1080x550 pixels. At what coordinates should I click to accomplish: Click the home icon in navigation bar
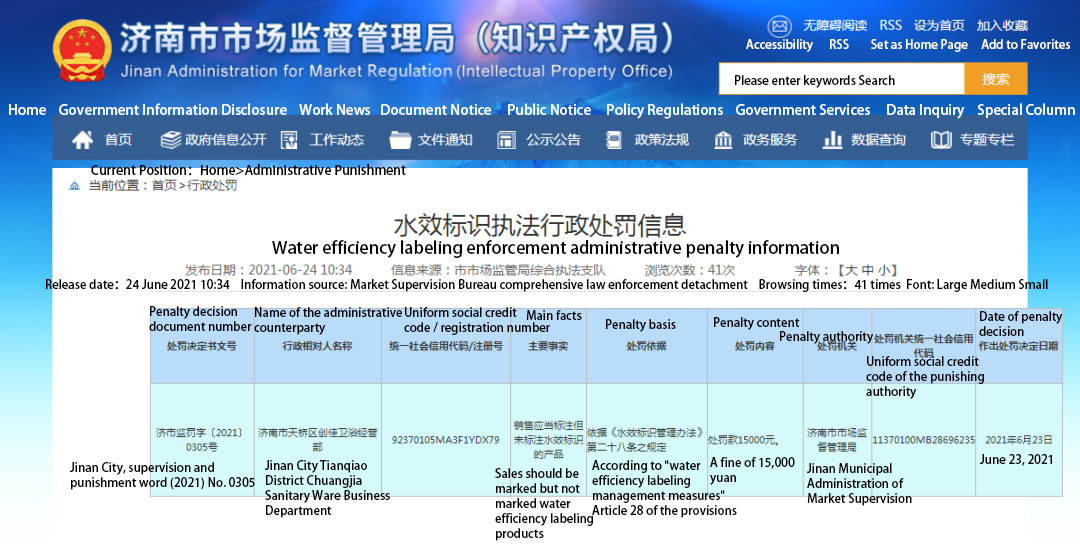82,140
